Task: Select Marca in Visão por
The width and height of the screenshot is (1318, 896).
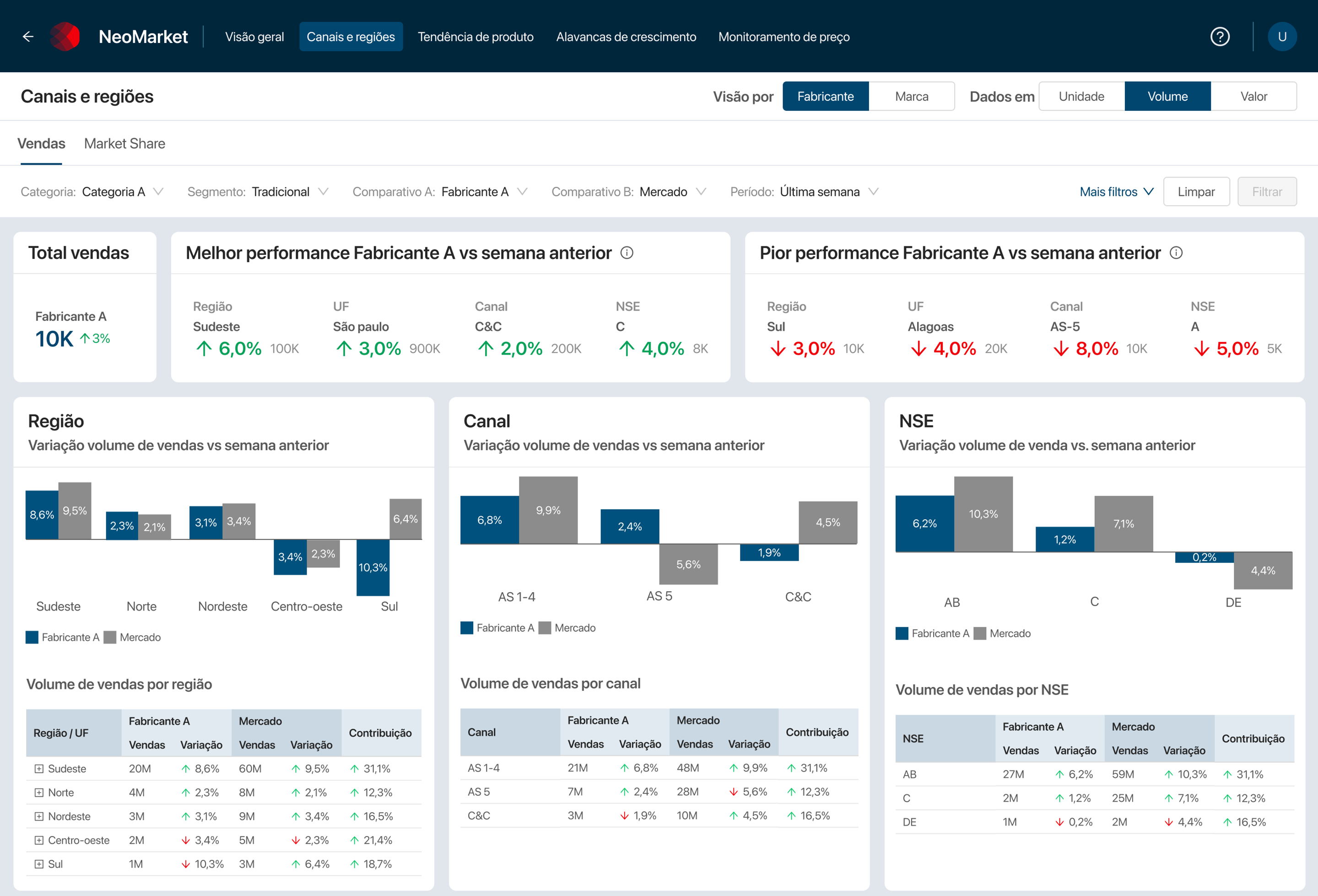Action: tap(911, 97)
